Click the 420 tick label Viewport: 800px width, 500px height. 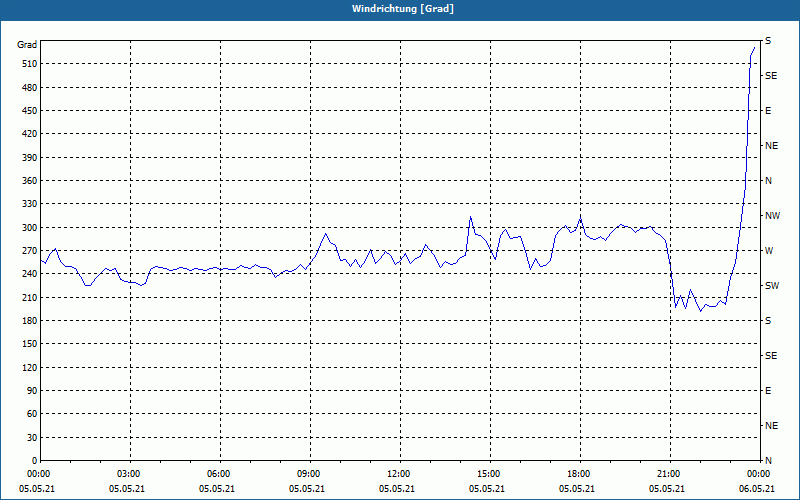[29, 134]
